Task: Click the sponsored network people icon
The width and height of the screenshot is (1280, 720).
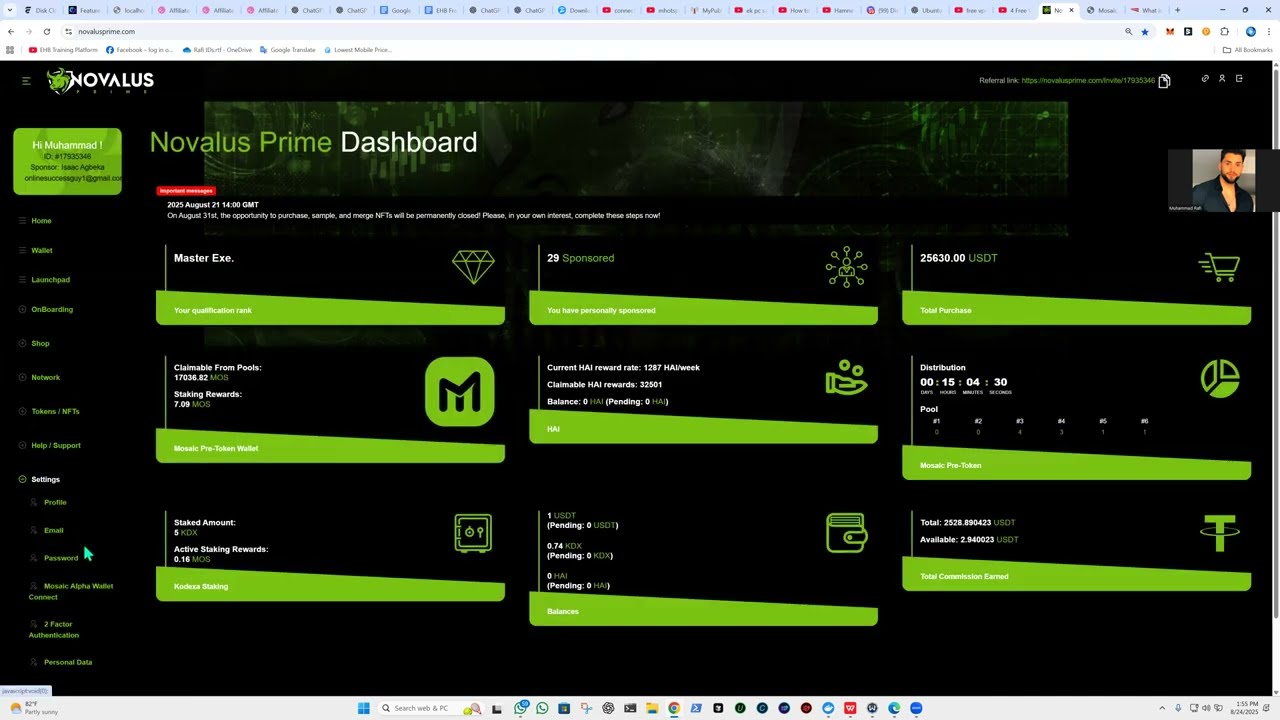Action: (846, 267)
